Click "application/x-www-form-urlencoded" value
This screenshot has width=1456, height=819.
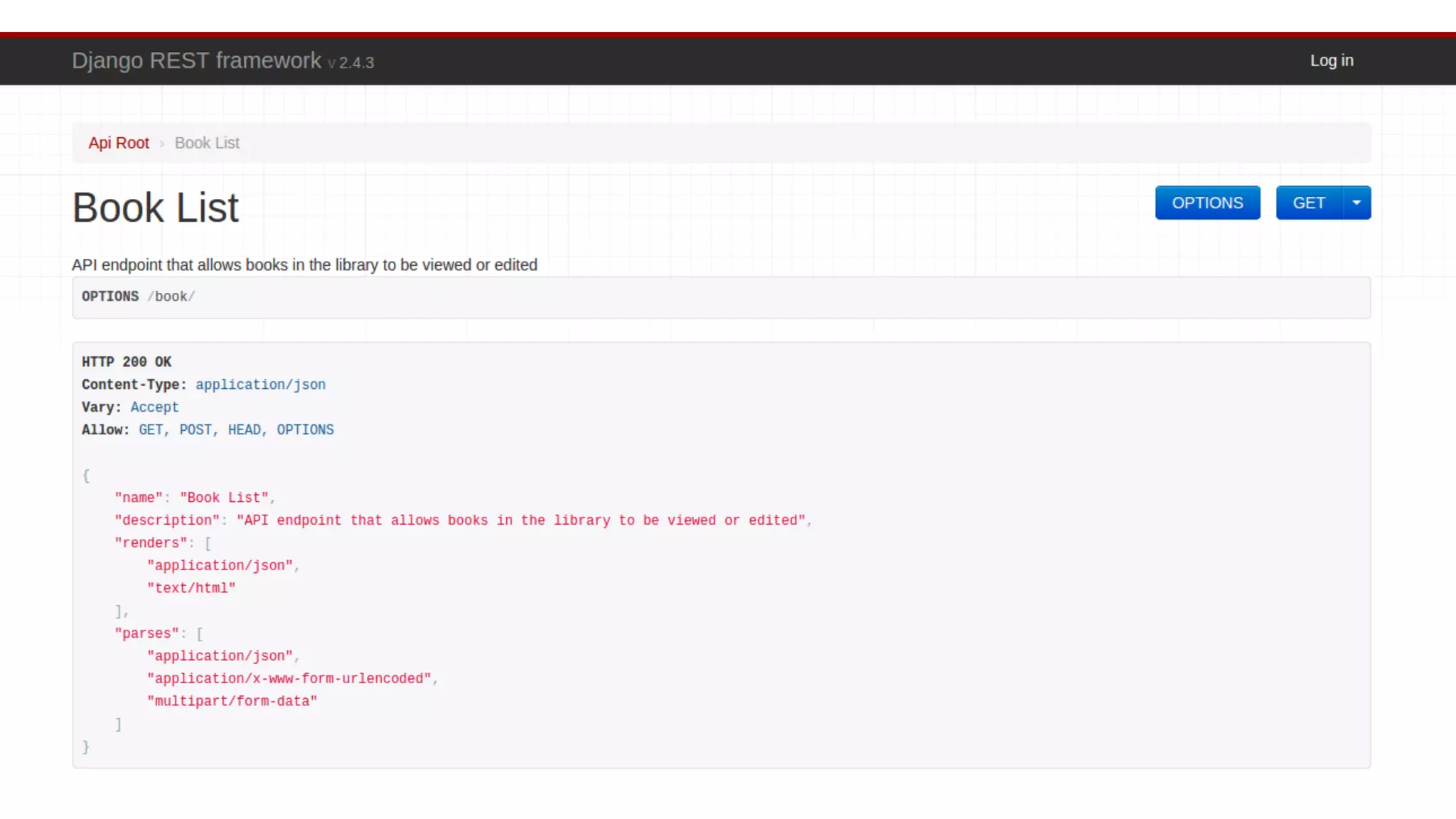tap(289, 679)
